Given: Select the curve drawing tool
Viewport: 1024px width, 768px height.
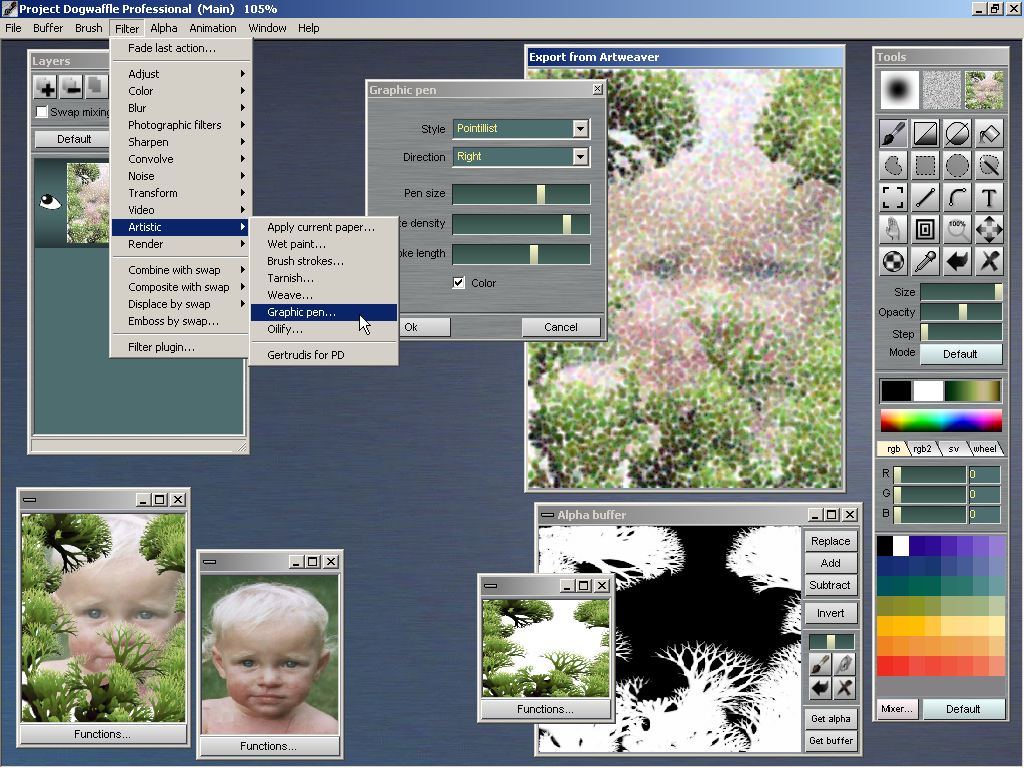Looking at the screenshot, I should pos(957,197).
